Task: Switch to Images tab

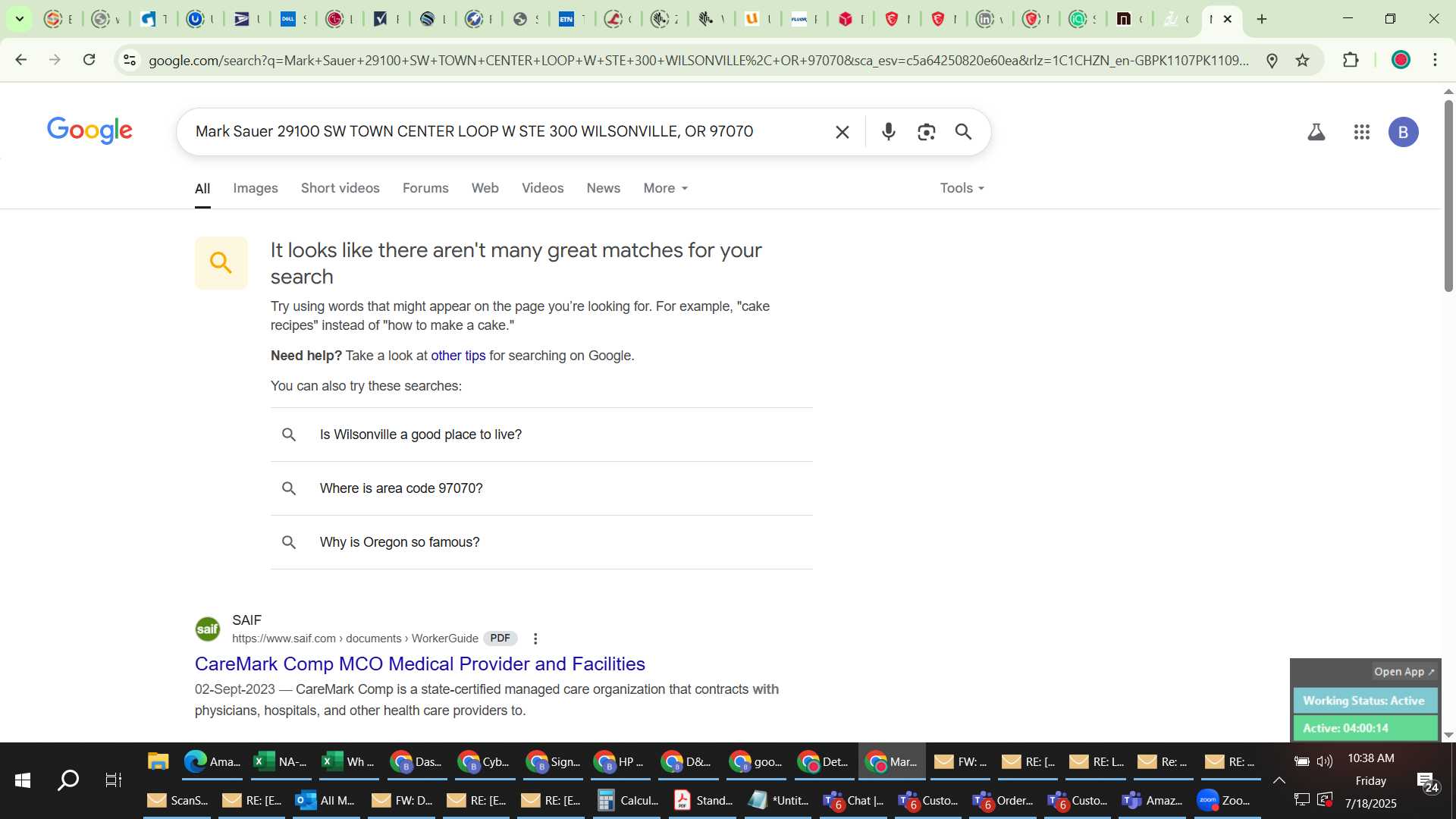Action: pyautogui.click(x=256, y=188)
